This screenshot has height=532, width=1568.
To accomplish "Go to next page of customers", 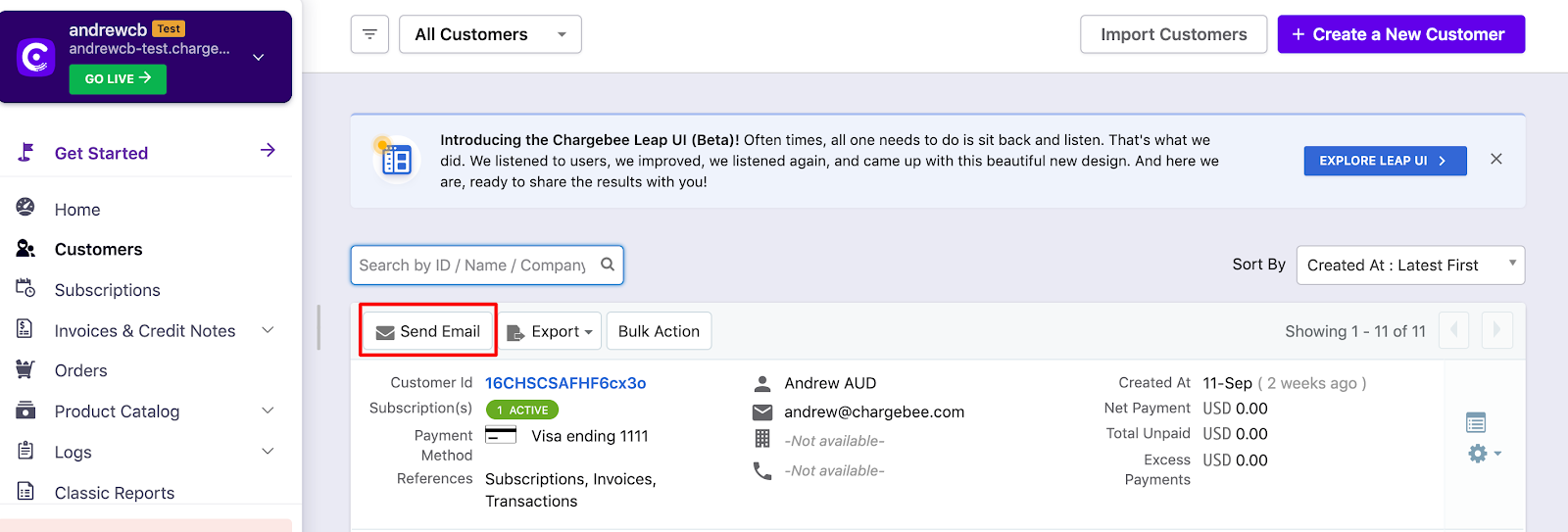I will pyautogui.click(x=1496, y=330).
